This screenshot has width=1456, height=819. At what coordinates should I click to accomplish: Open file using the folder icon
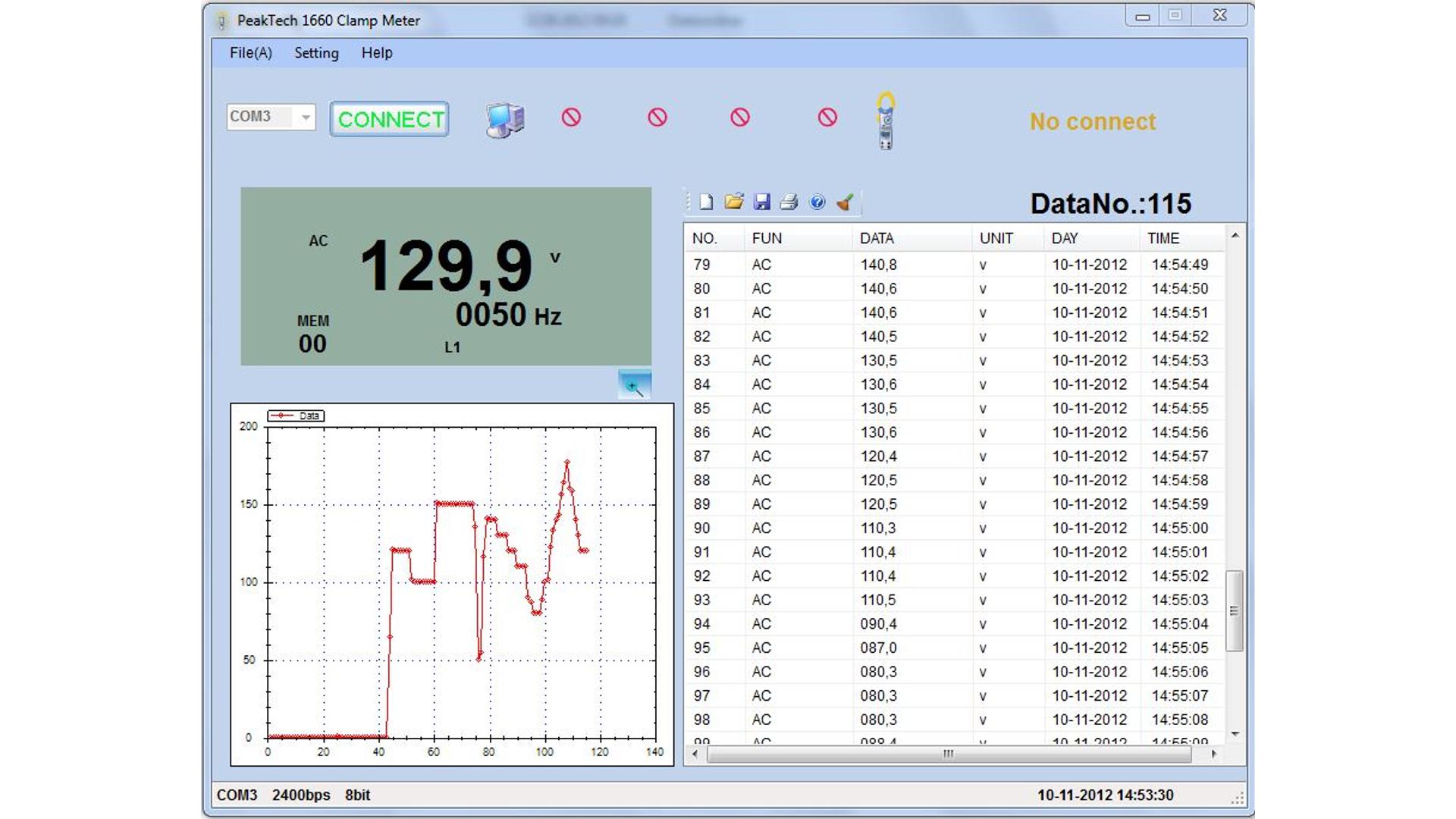[x=733, y=202]
